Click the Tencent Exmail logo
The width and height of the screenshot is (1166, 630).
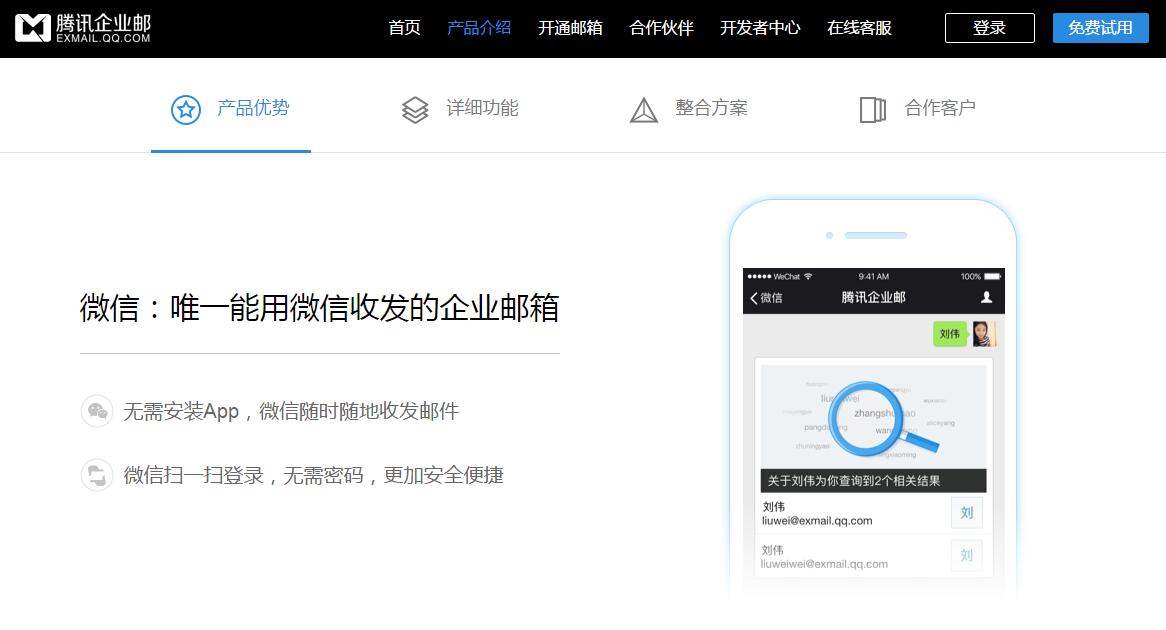click(x=83, y=28)
